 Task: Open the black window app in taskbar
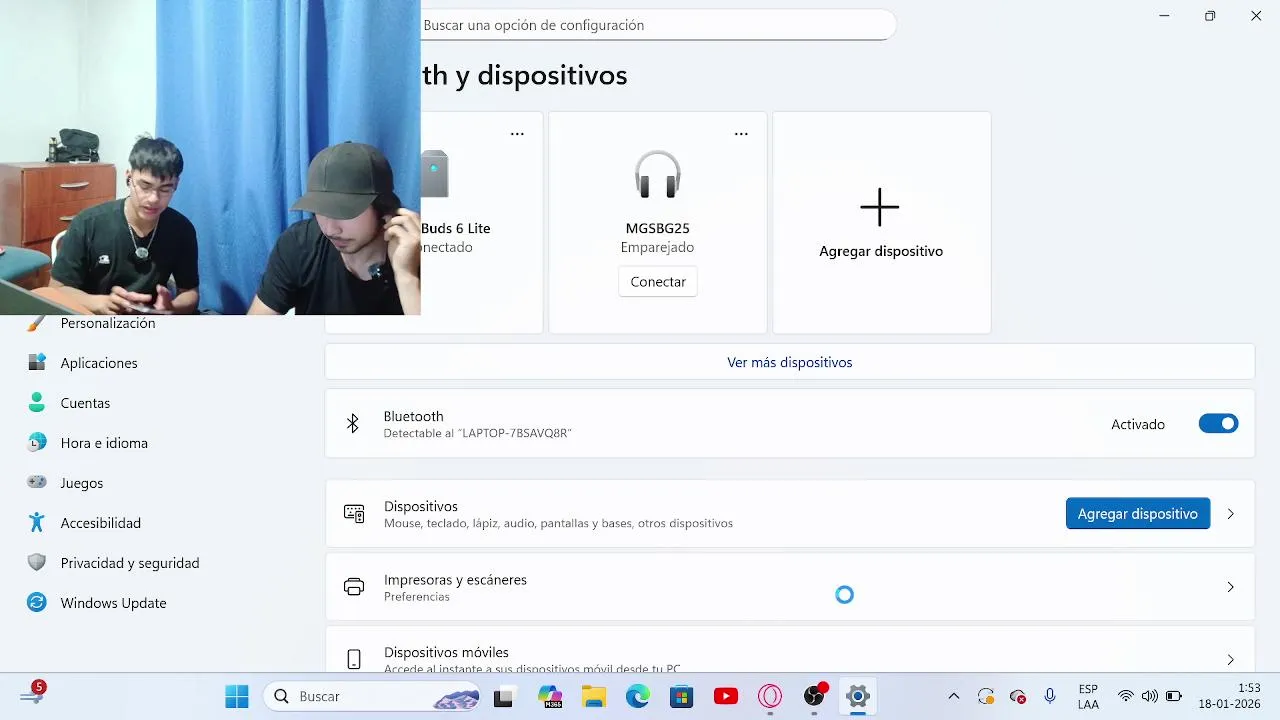[503, 696]
